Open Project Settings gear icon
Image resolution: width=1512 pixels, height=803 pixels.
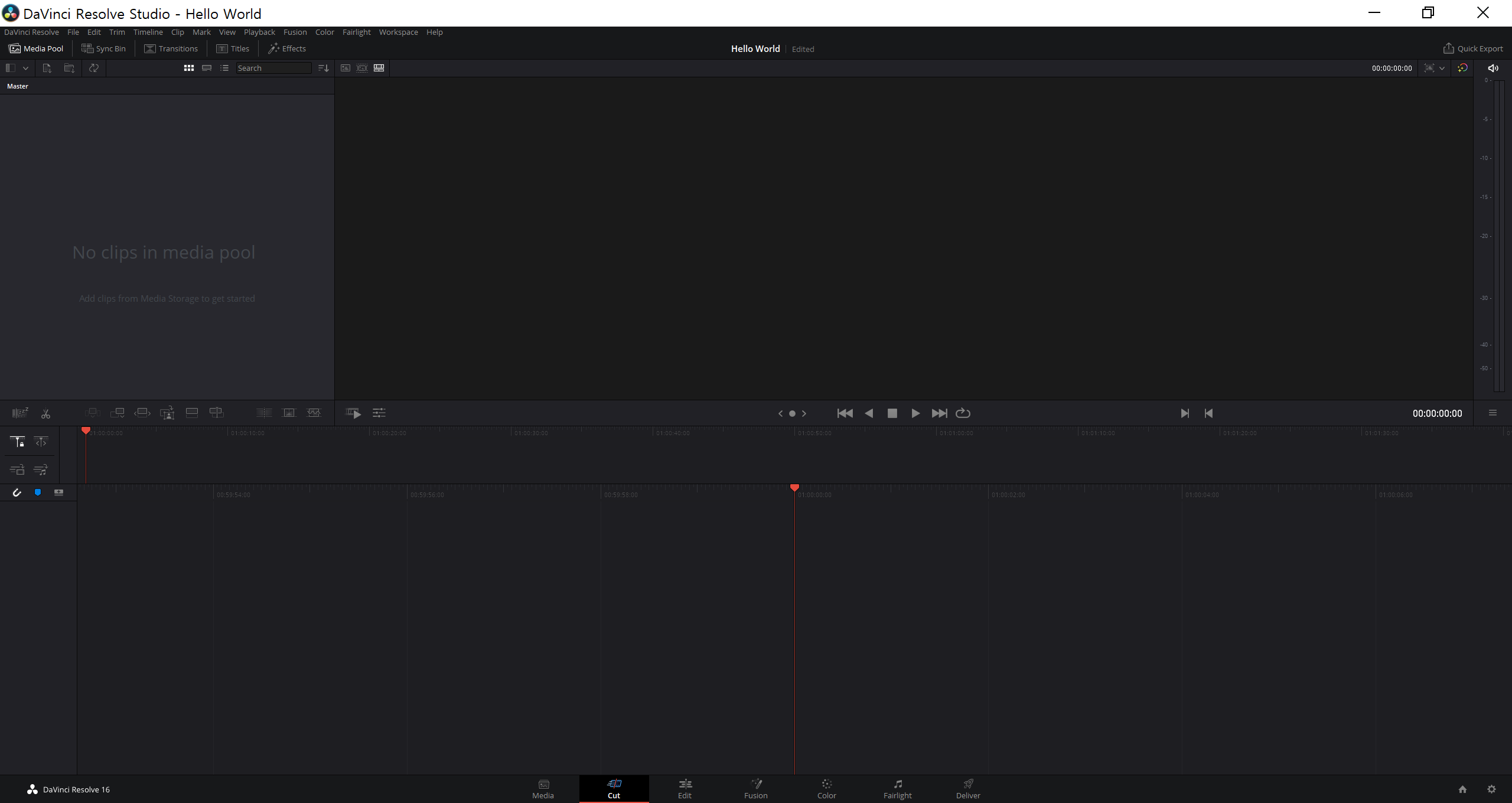click(x=1491, y=789)
